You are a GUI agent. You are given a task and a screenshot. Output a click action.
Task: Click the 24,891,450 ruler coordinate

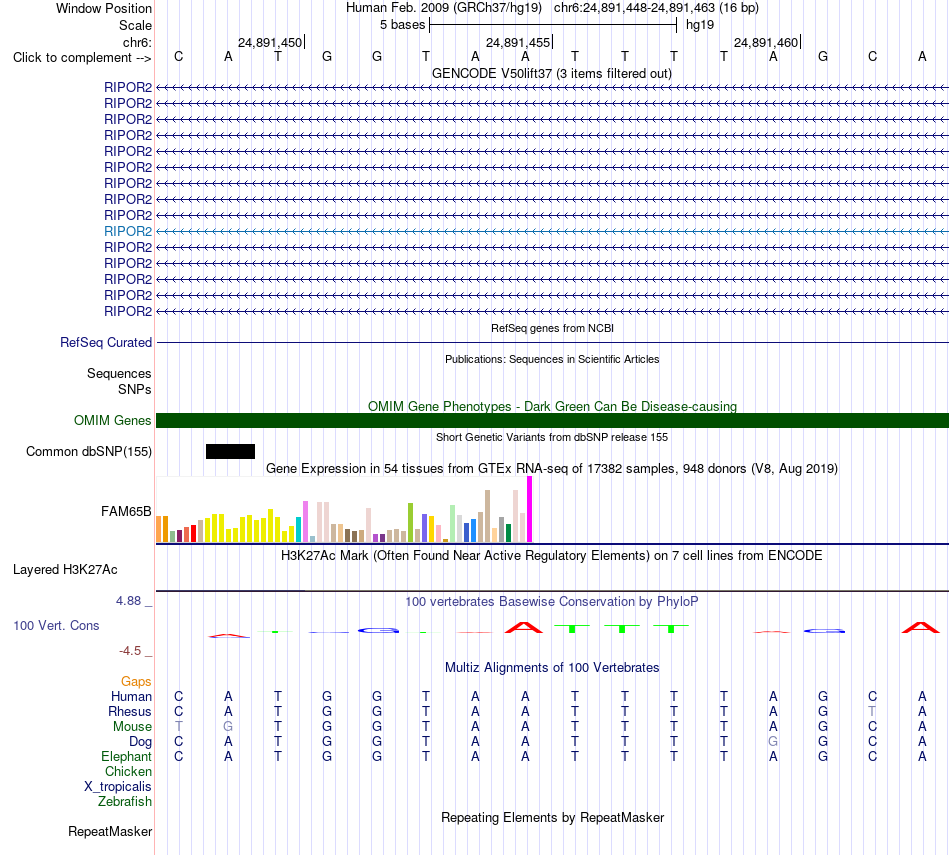tap(270, 42)
